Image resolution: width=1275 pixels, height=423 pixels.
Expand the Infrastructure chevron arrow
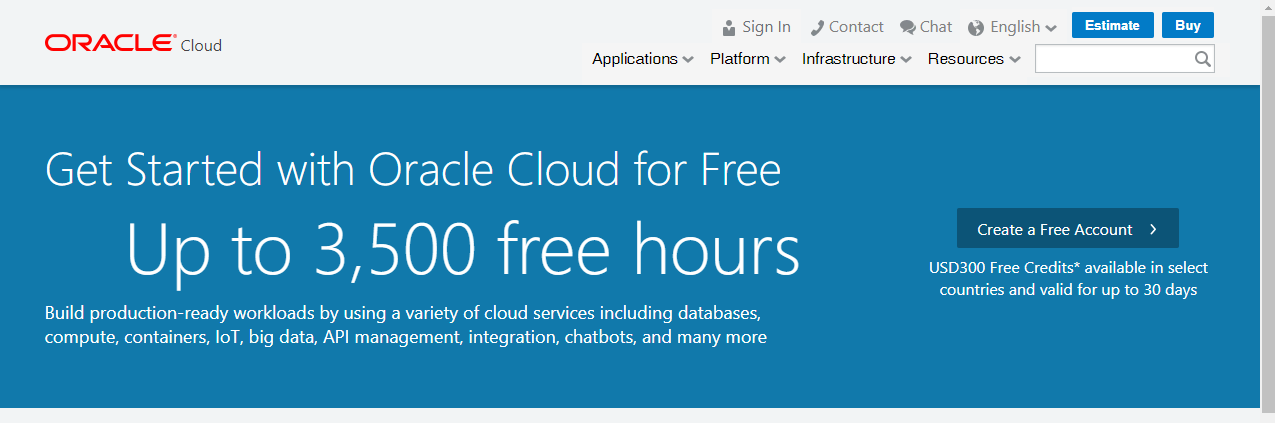click(x=906, y=60)
